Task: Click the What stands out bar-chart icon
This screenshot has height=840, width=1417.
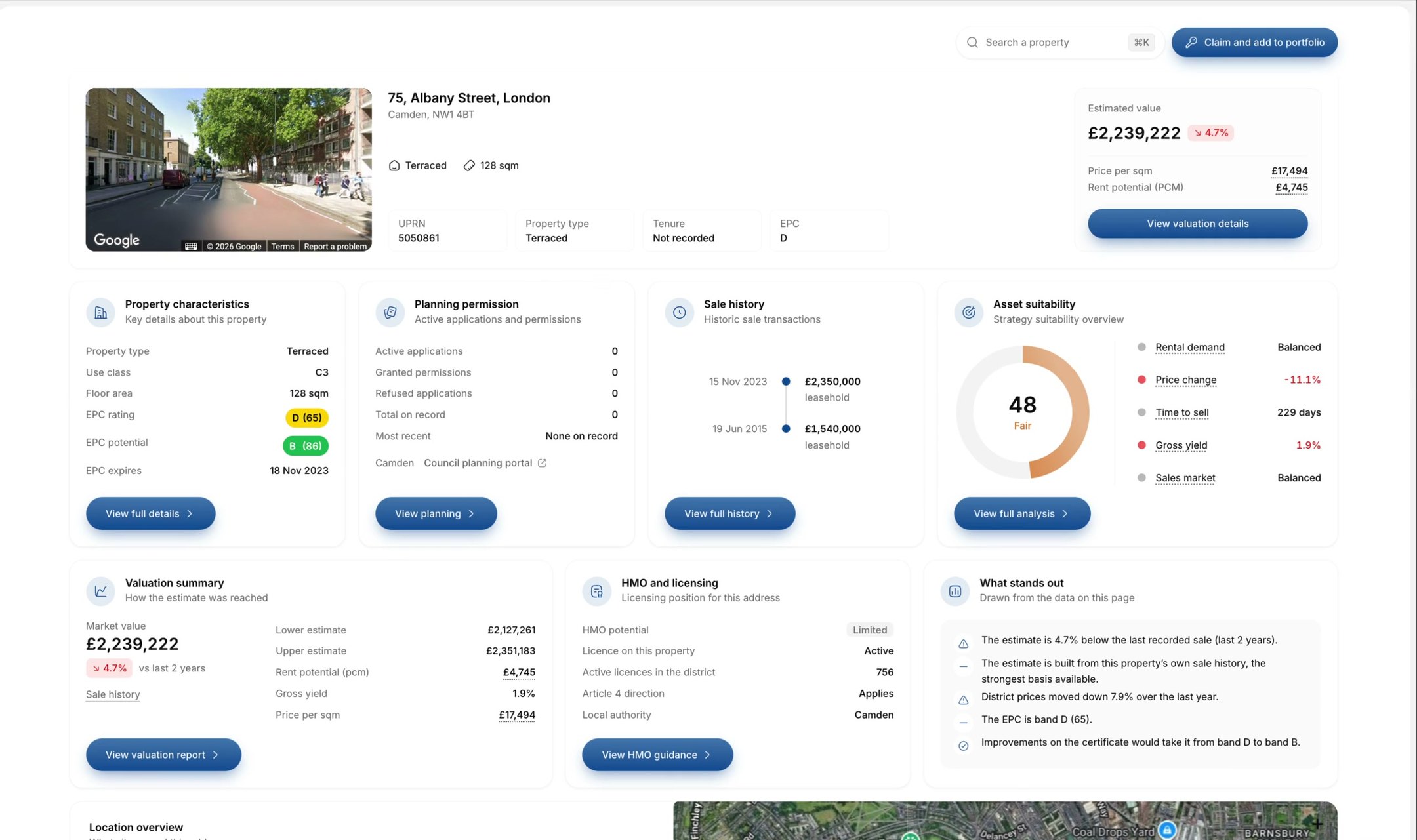Action: coord(955,591)
